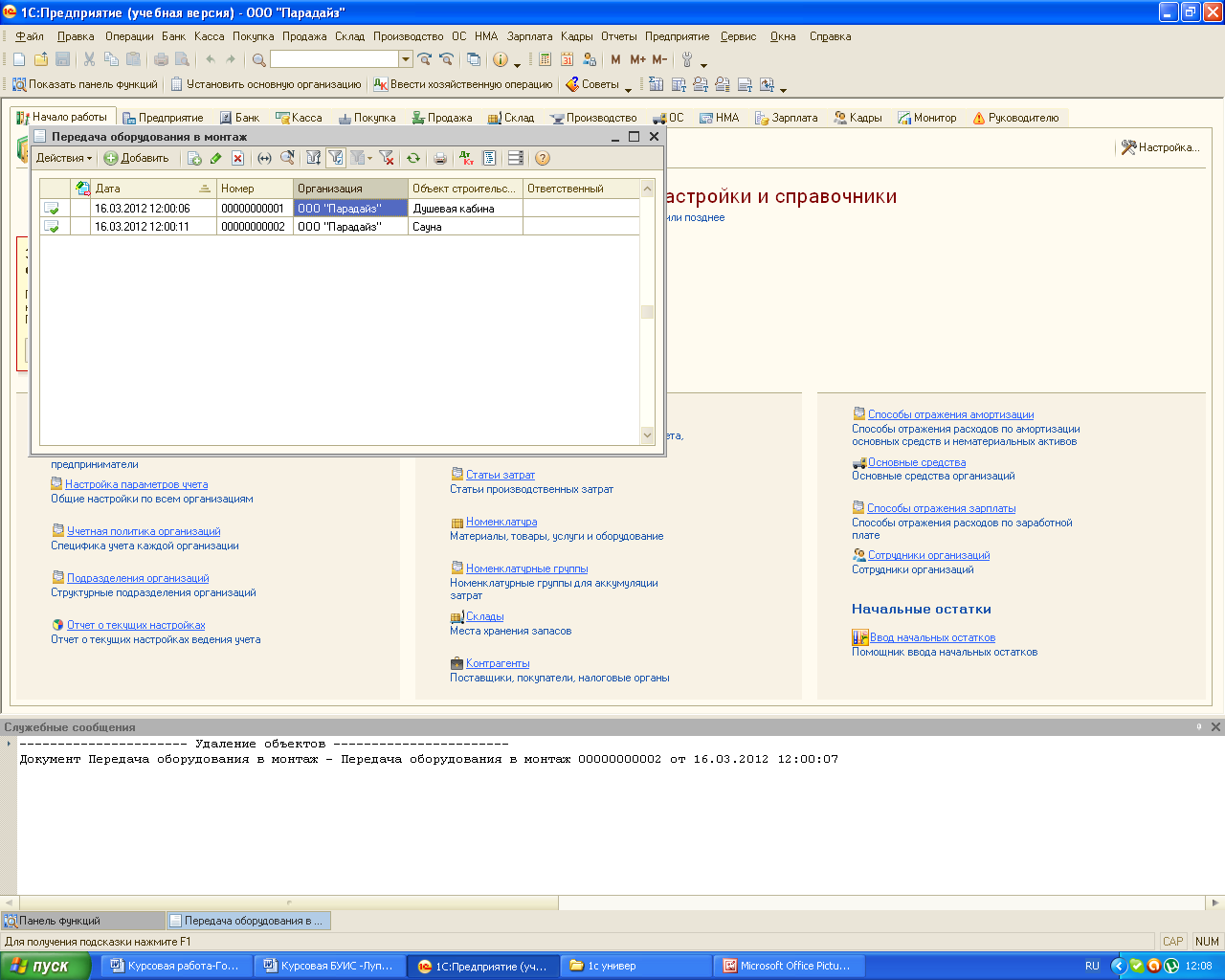Click the green pencil edit icon
The width and height of the screenshot is (1225, 980).
pyautogui.click(x=215, y=159)
